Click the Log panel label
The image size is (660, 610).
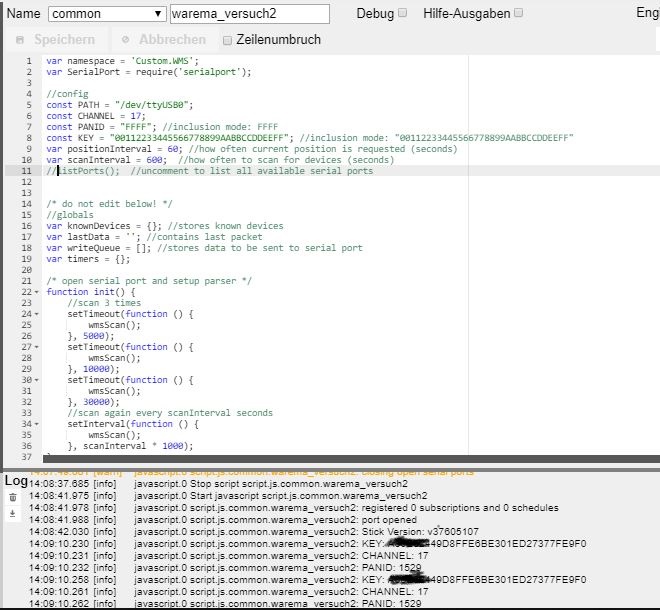[16, 480]
